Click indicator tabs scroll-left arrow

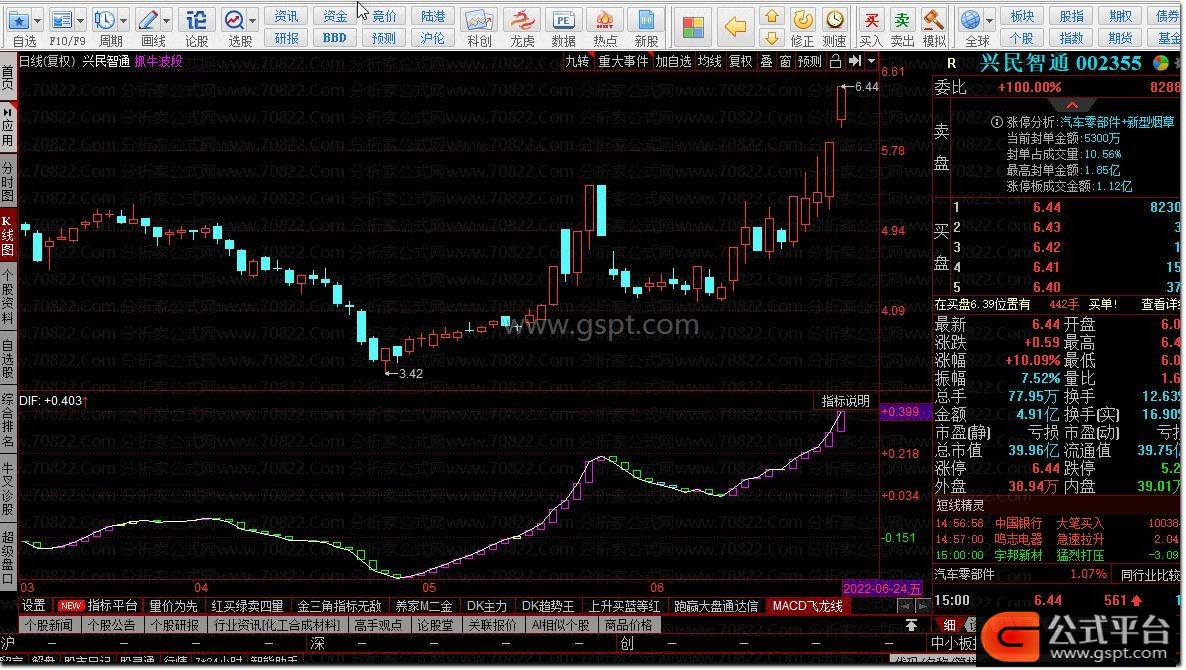pos(905,606)
